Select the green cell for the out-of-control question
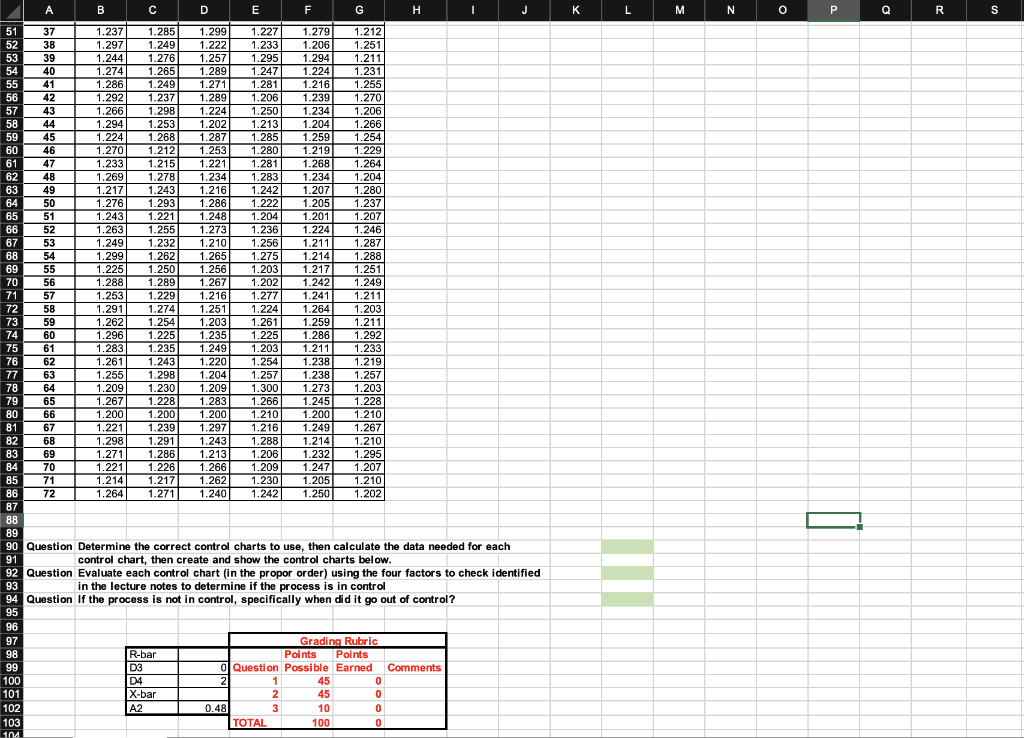The width and height of the screenshot is (1024, 738). point(627,599)
